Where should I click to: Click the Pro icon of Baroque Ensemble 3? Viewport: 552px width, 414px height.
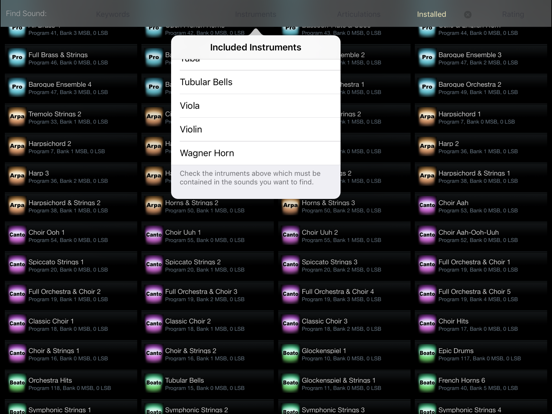[427, 57]
